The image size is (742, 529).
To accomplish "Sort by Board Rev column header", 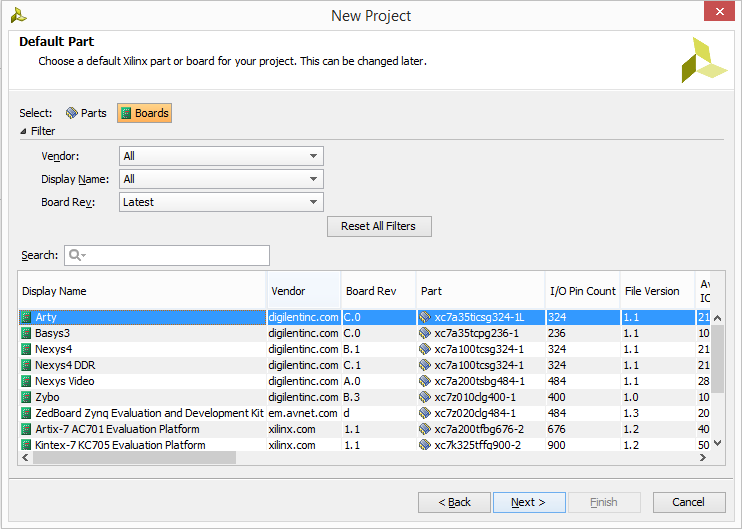I will [379, 291].
